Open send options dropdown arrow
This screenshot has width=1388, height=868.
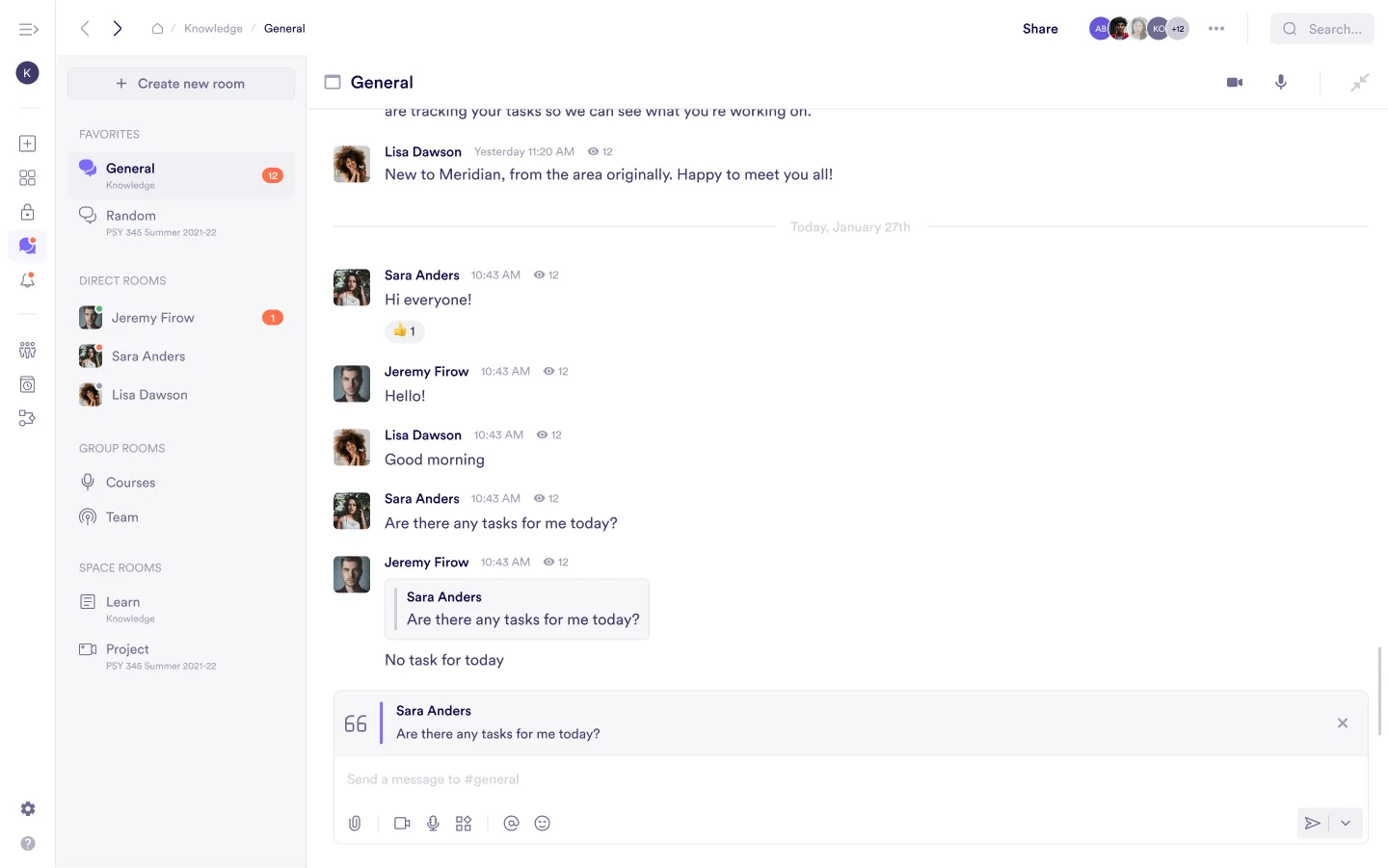point(1346,823)
